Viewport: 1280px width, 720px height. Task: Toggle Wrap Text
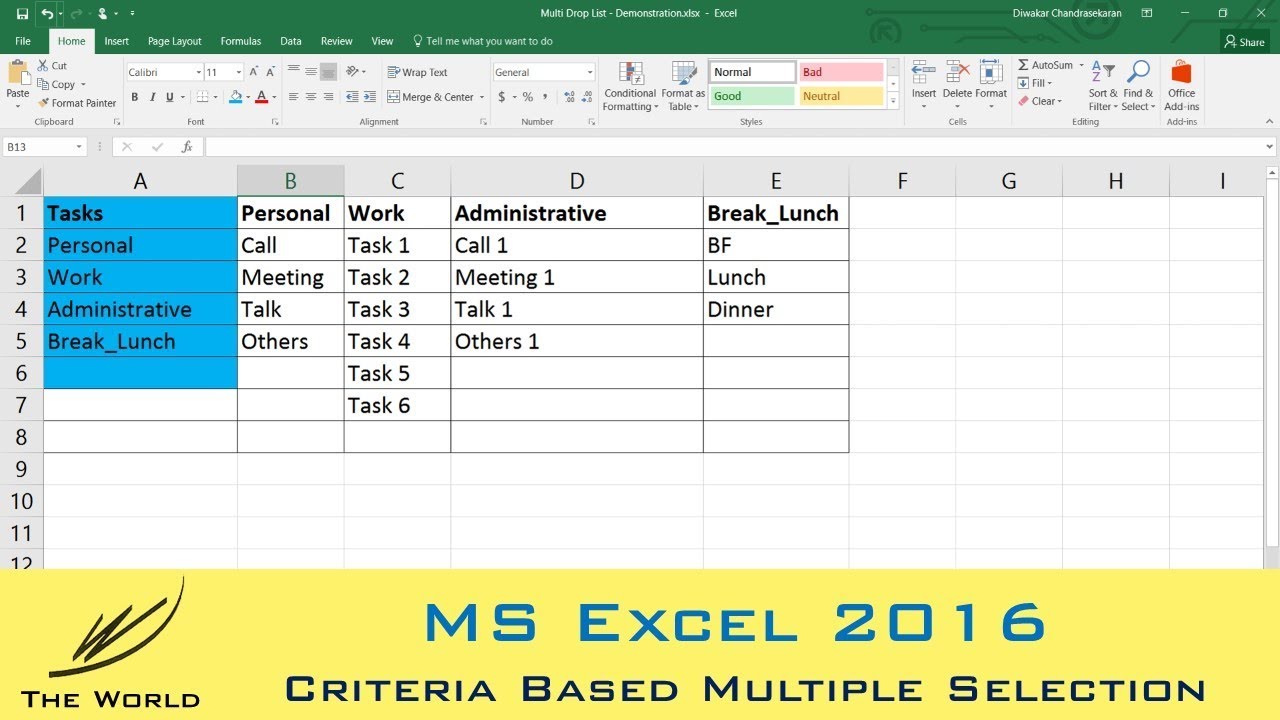pyautogui.click(x=418, y=72)
